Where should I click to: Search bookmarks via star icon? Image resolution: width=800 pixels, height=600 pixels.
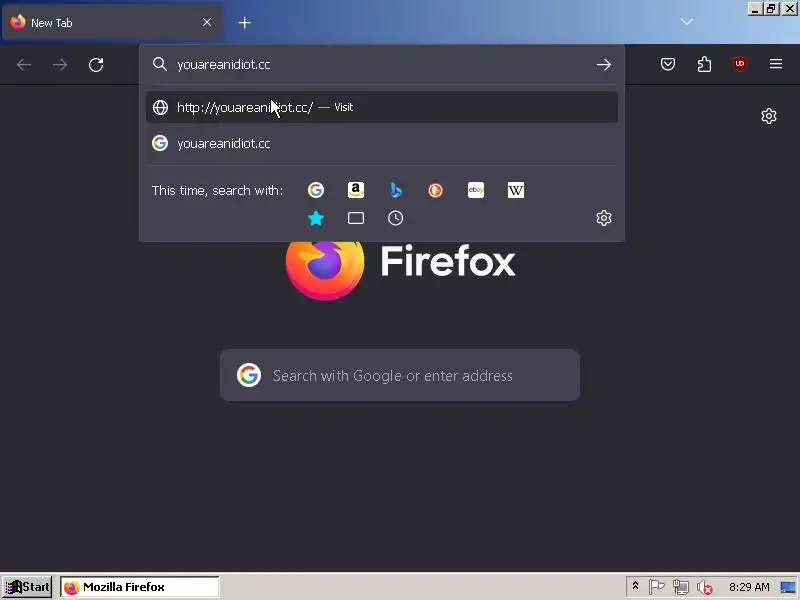tap(316, 218)
